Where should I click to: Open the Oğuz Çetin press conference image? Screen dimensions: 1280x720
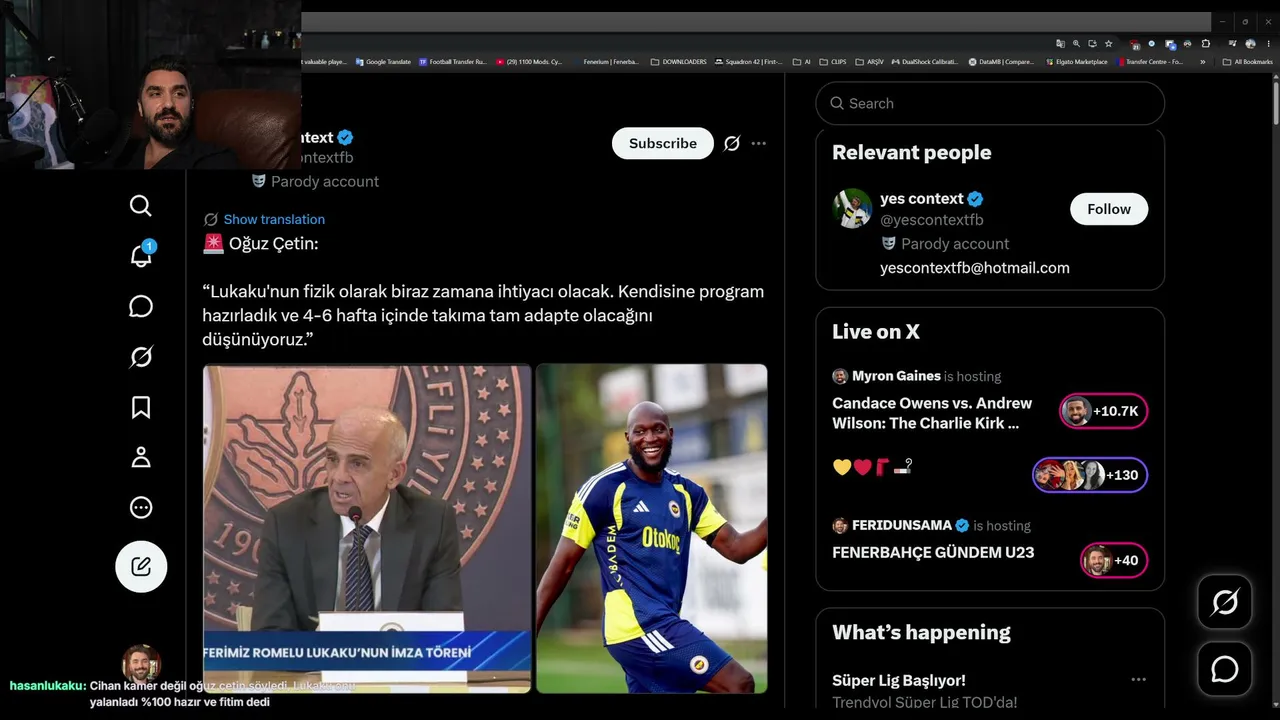point(367,529)
